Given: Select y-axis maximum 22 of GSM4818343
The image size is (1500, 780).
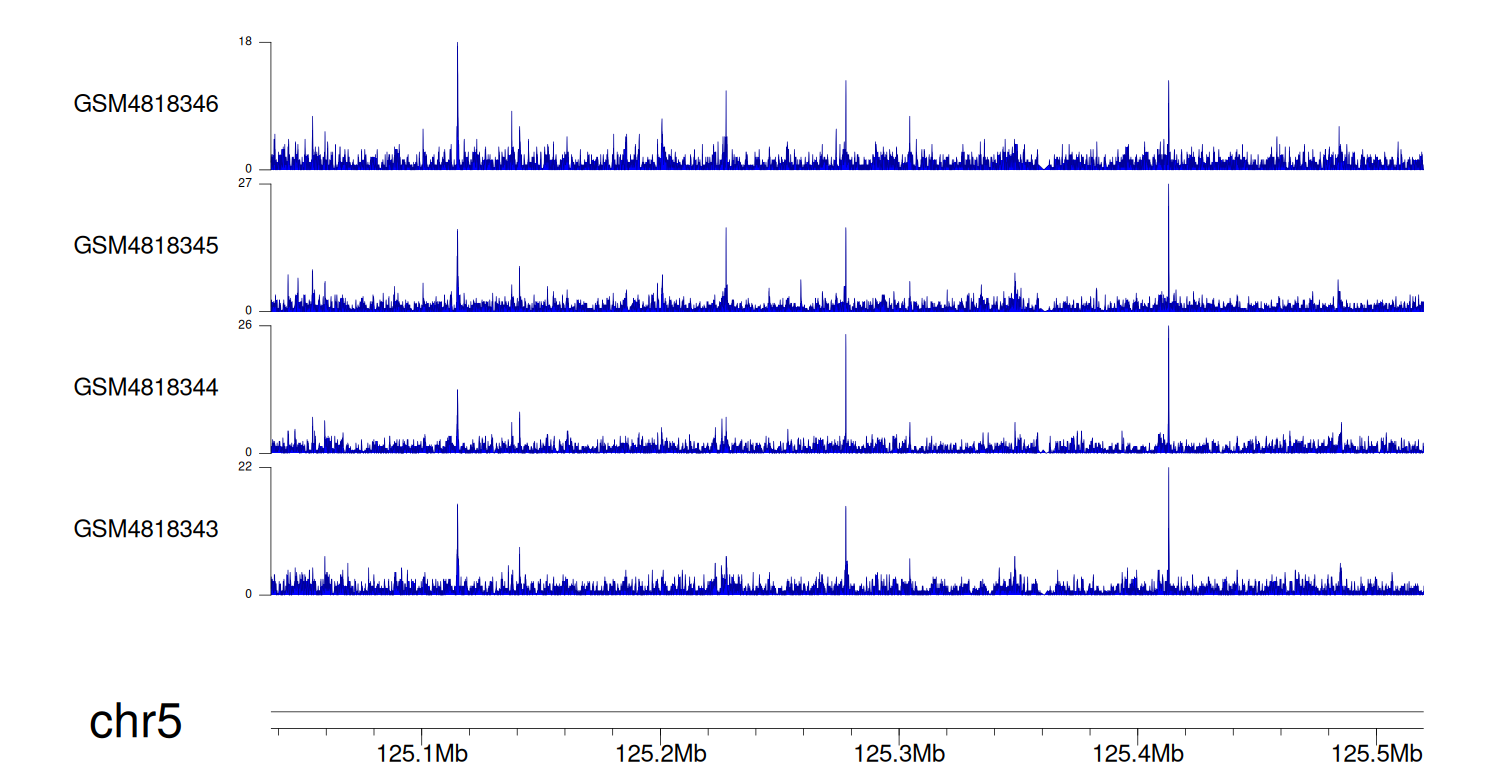Looking at the screenshot, I should [246, 467].
